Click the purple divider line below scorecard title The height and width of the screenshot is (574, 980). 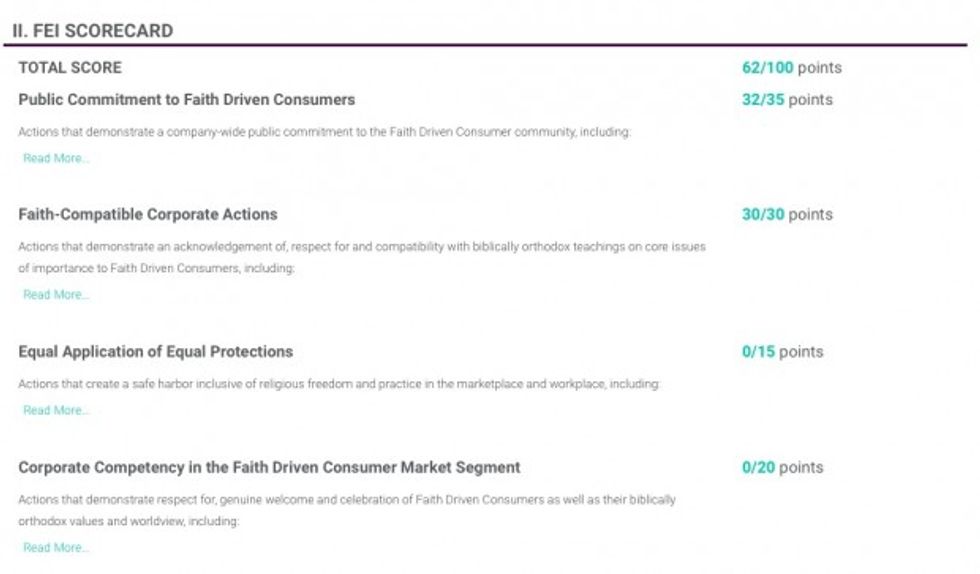pyautogui.click(x=489, y=45)
